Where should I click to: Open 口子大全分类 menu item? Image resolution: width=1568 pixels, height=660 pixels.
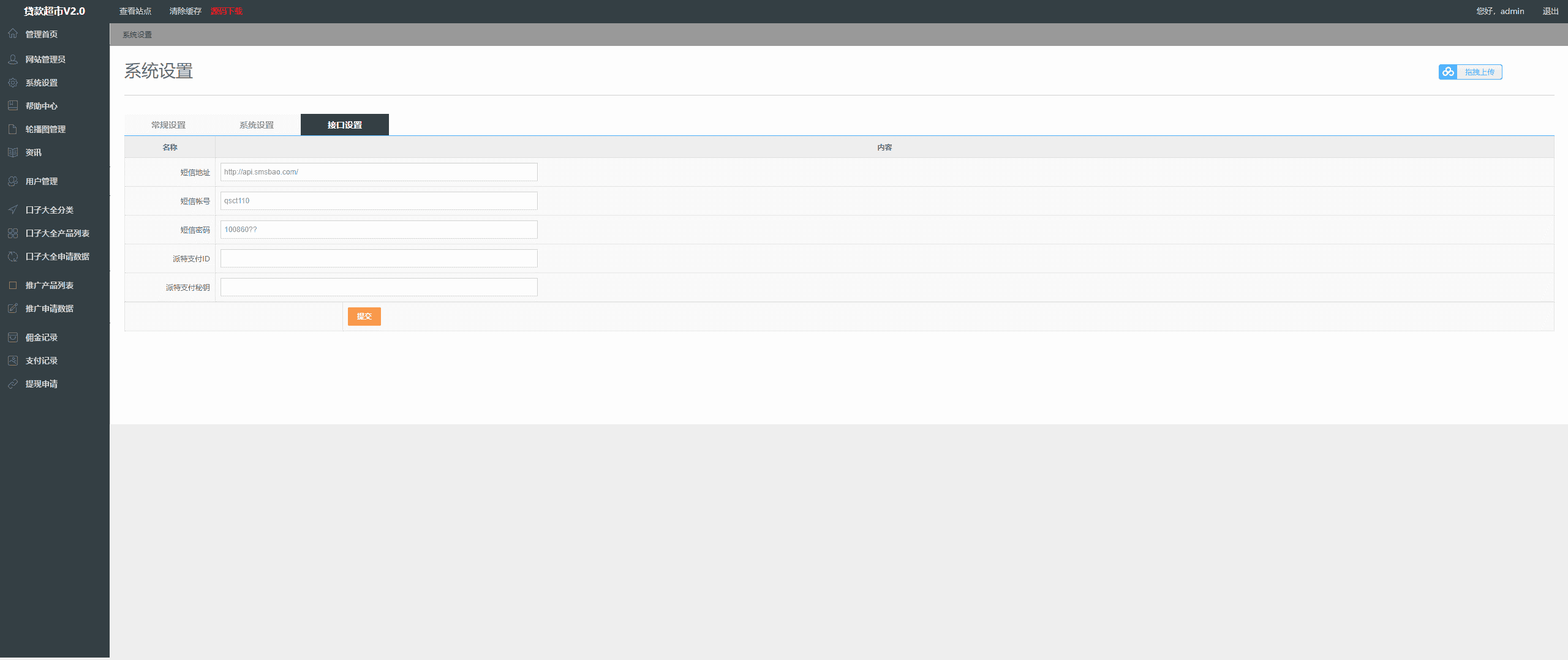(50, 210)
